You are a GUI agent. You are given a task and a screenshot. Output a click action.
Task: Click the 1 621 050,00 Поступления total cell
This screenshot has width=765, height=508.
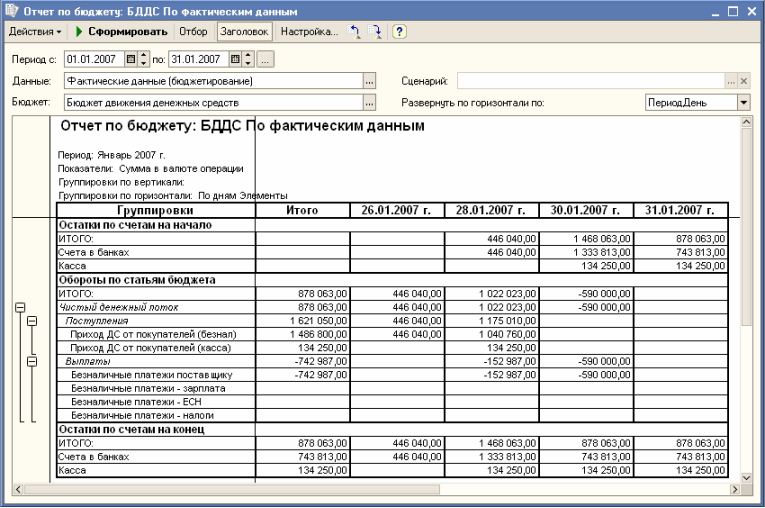coord(302,321)
